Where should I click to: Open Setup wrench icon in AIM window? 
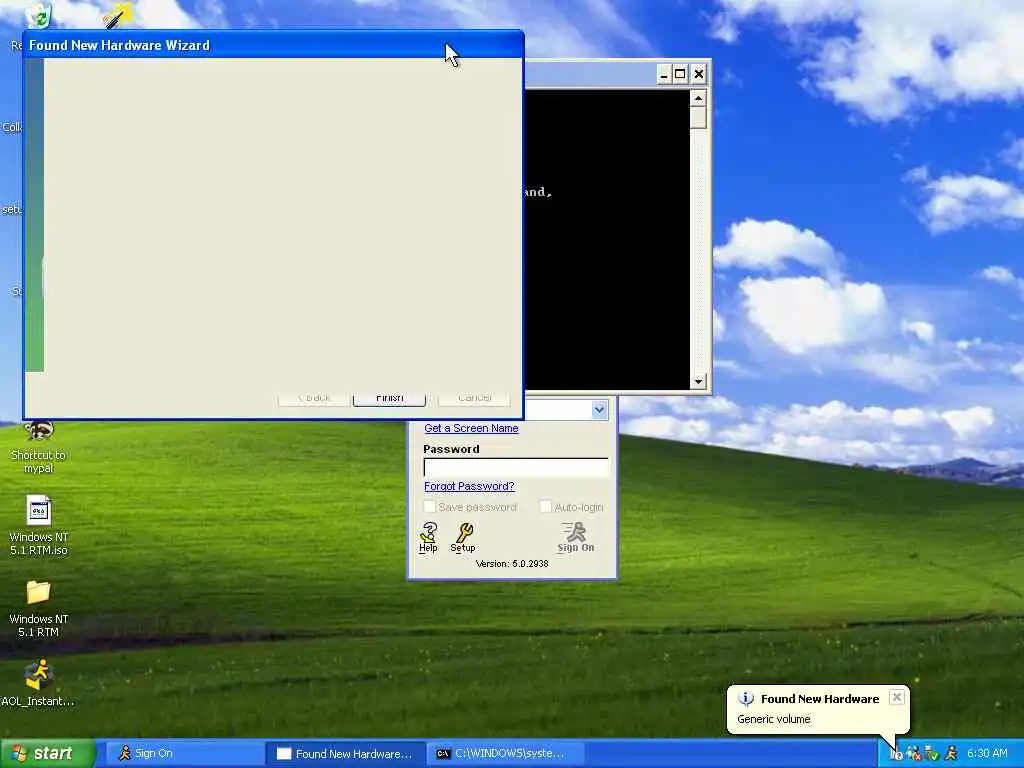[x=463, y=537]
